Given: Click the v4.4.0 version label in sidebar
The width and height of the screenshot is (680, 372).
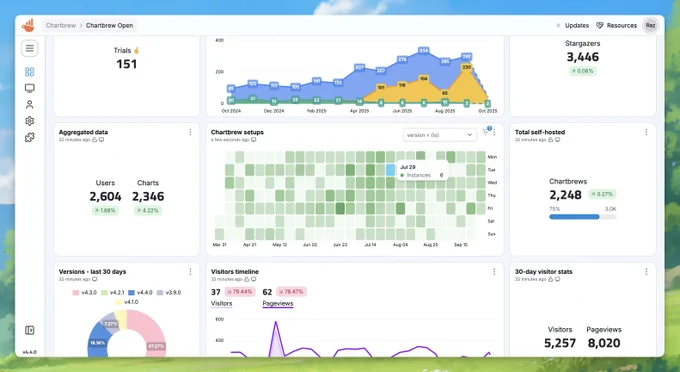Looking at the screenshot, I should (29, 352).
